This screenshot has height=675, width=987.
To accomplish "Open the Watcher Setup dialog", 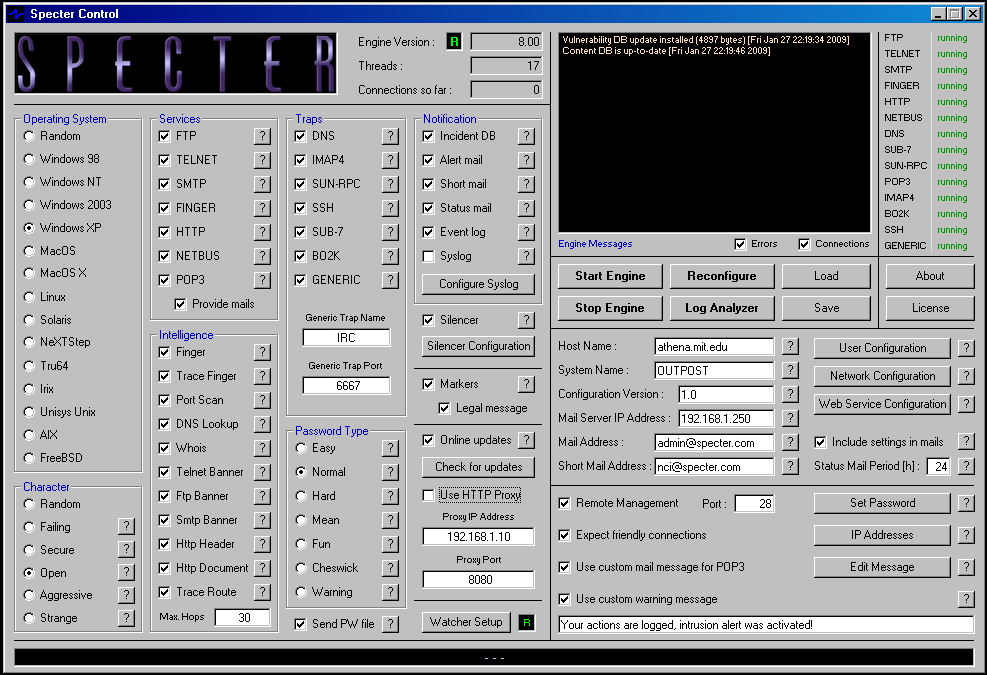I will 466,622.
